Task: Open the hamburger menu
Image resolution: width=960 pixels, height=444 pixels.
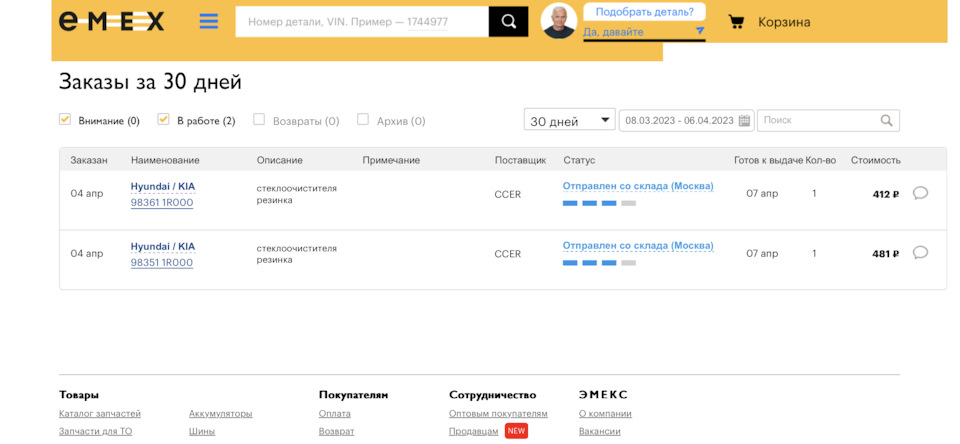Action: [x=209, y=21]
